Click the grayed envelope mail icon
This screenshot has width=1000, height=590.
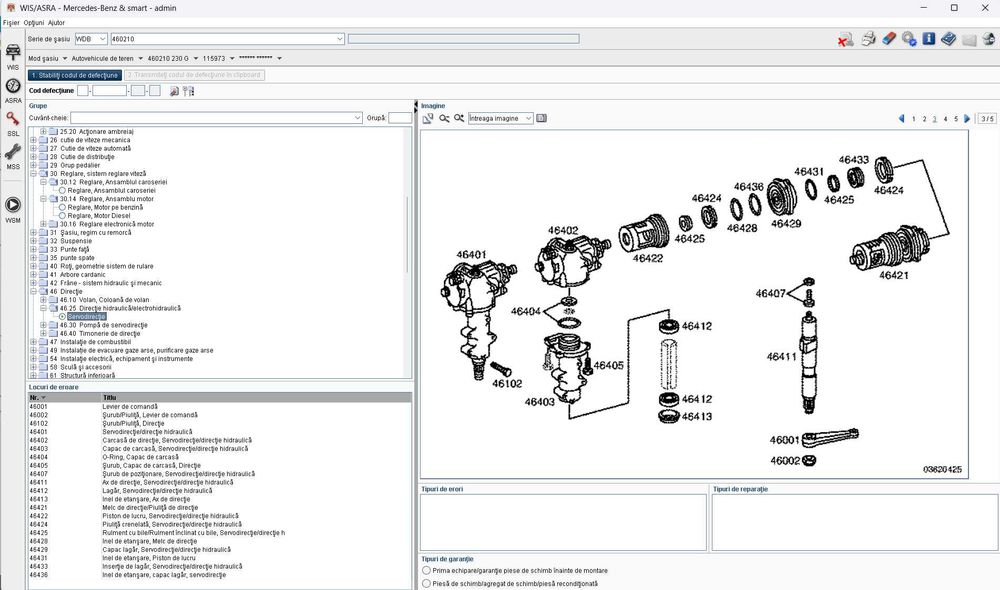[969, 40]
